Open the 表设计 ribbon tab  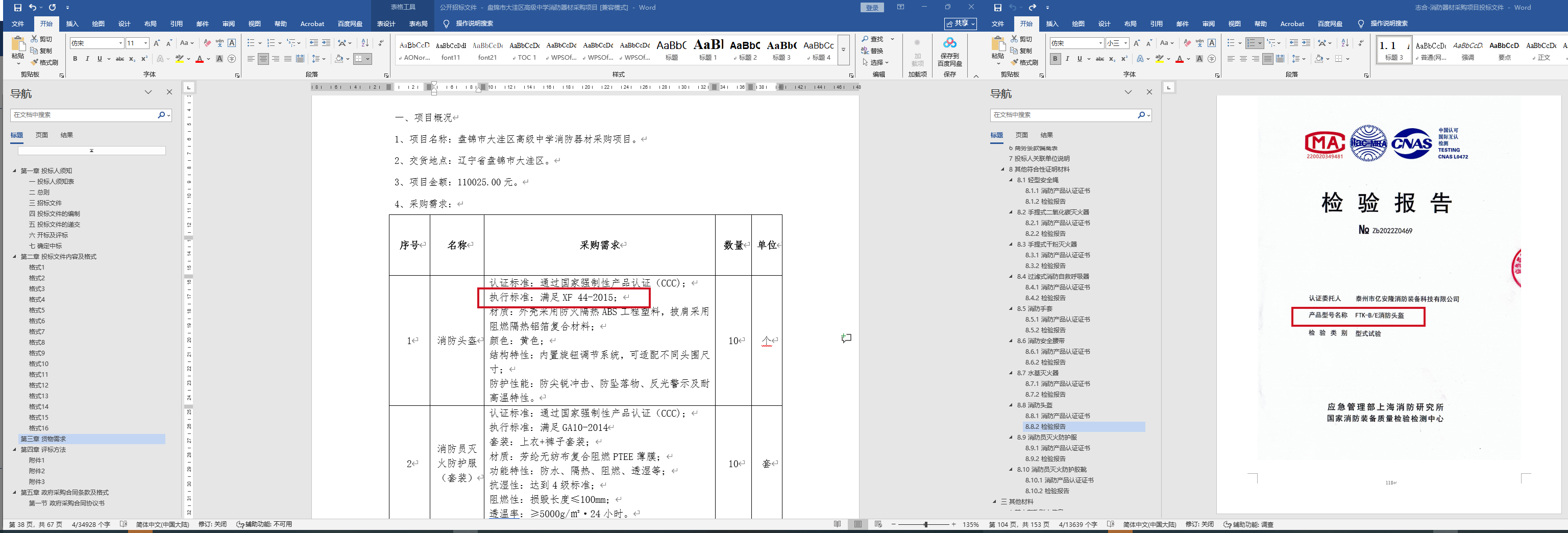(x=386, y=24)
